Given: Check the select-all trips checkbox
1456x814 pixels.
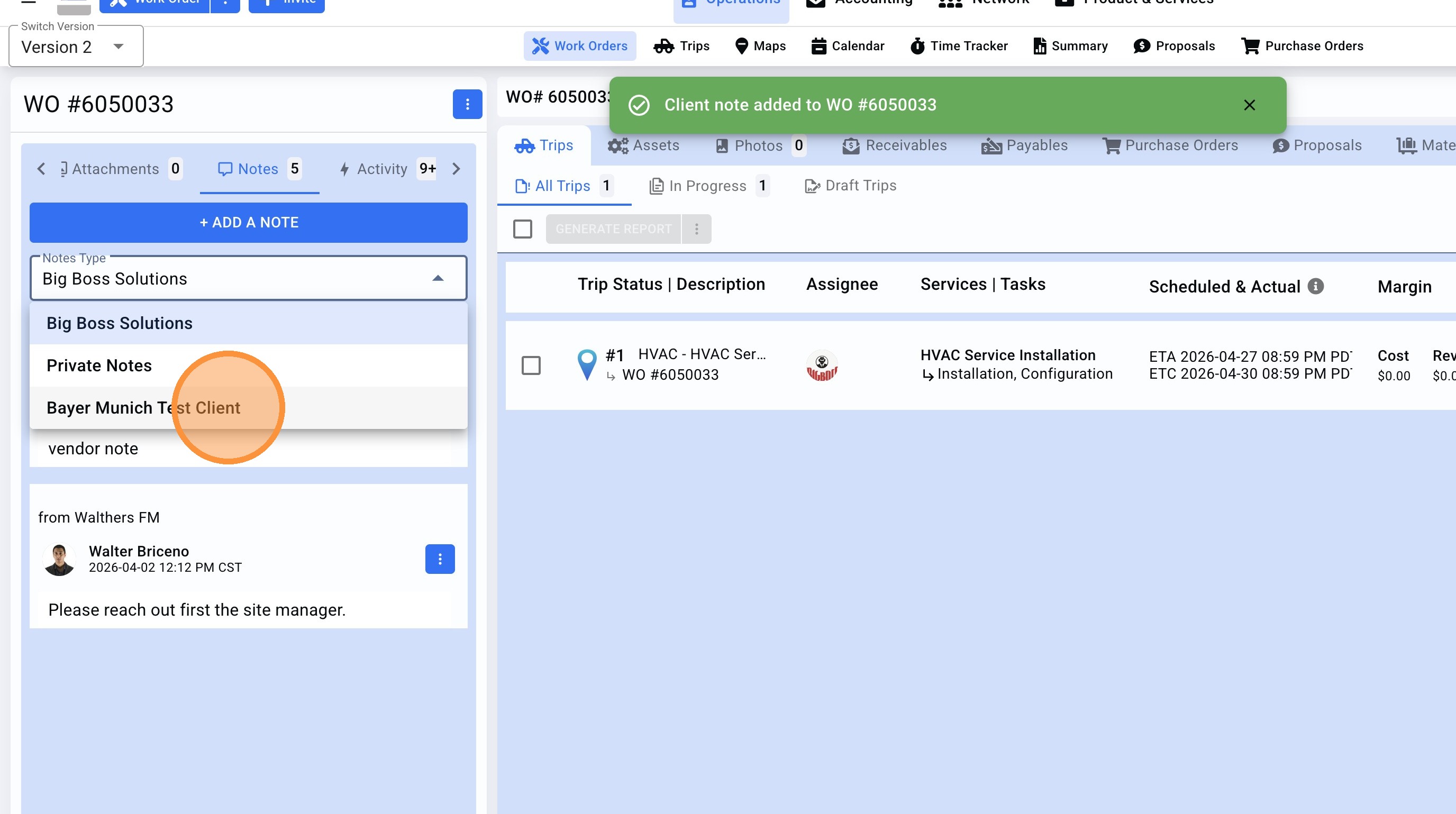Looking at the screenshot, I should (522, 229).
